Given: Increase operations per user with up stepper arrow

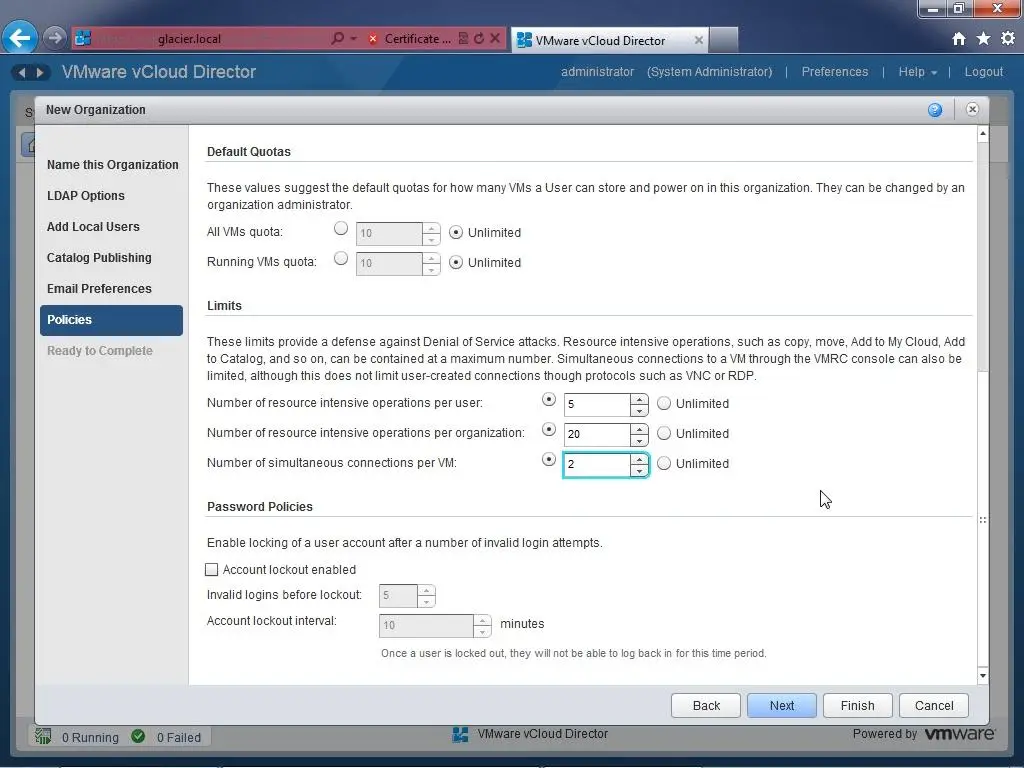Looking at the screenshot, I should (639, 399).
